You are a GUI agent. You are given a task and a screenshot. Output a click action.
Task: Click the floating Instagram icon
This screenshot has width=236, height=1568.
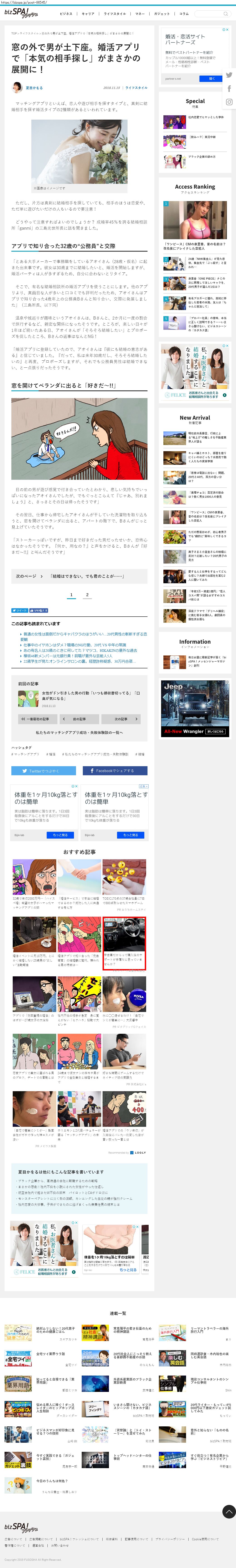coord(229,102)
